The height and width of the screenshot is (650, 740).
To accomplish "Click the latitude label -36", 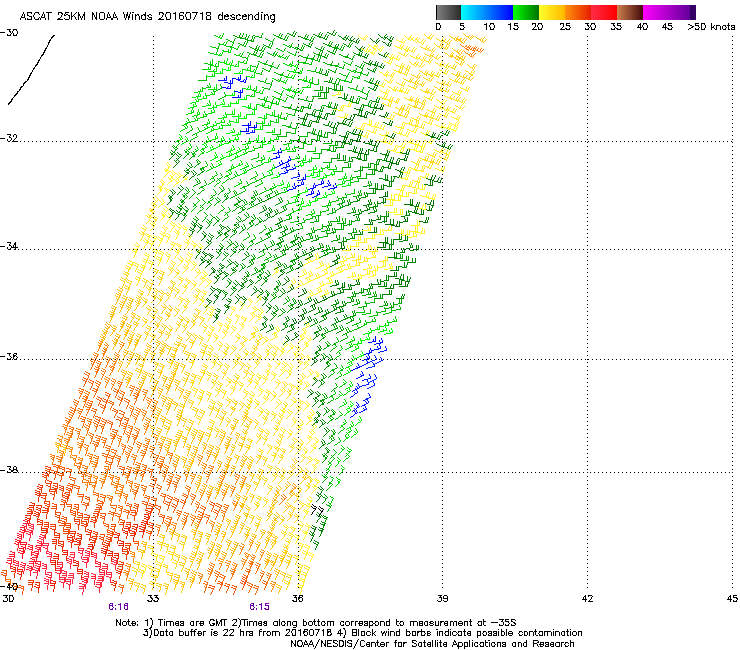I will point(10,356).
